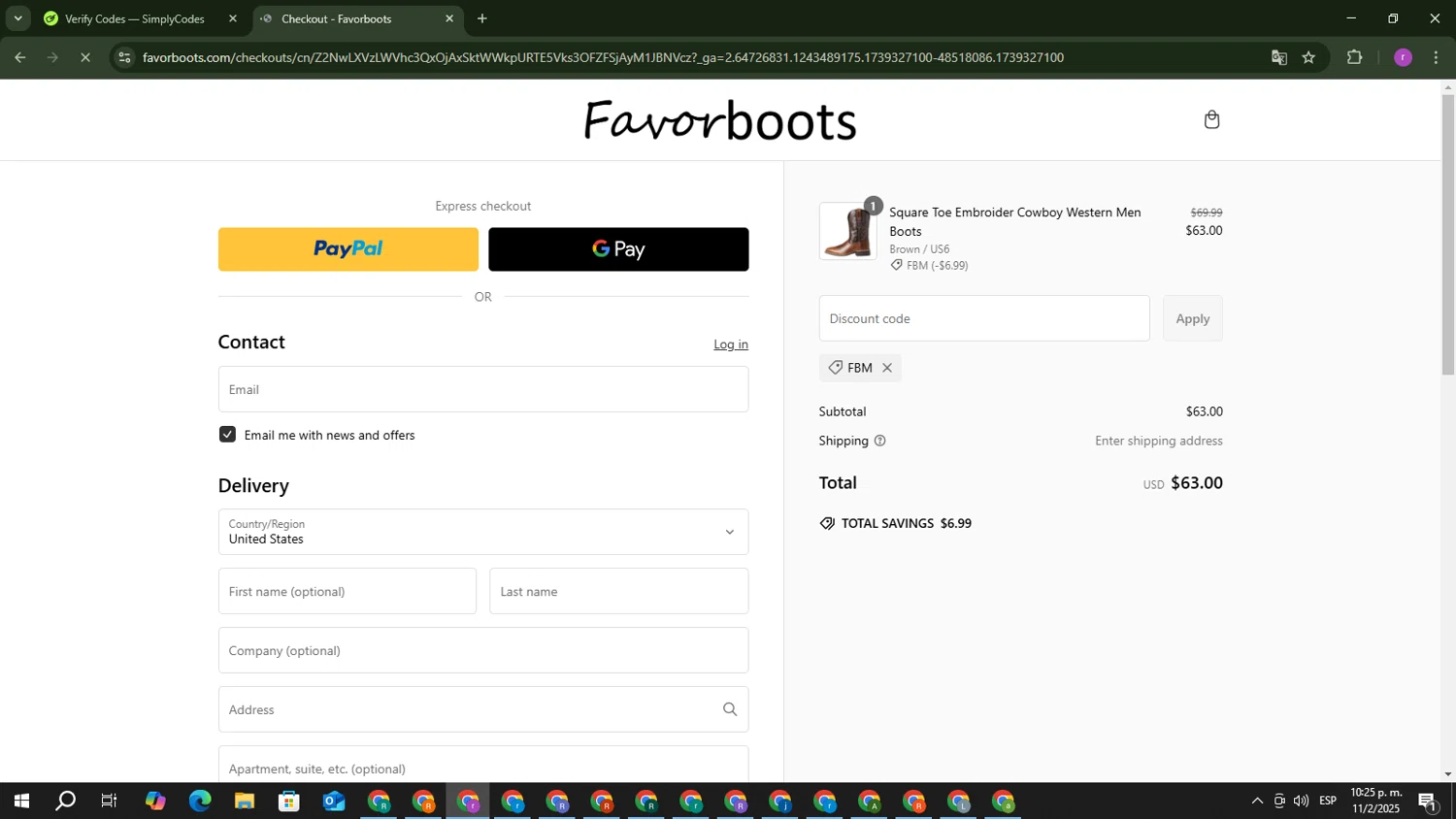Screen dimensions: 1456x819
Task: Click the Log in link
Action: click(731, 344)
